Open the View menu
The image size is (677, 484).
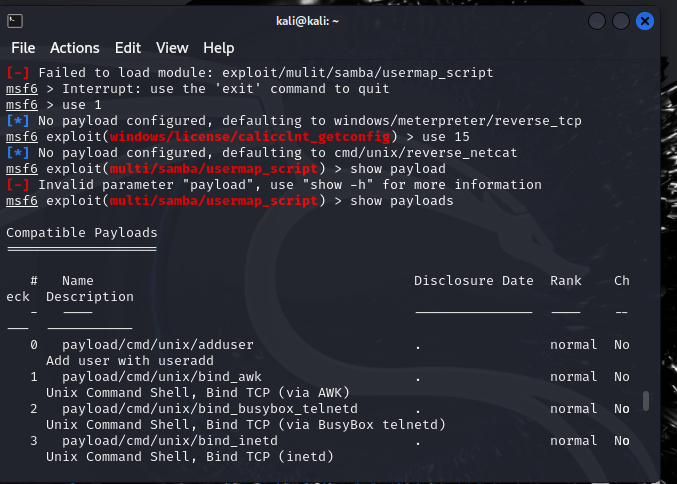pyautogui.click(x=172, y=47)
